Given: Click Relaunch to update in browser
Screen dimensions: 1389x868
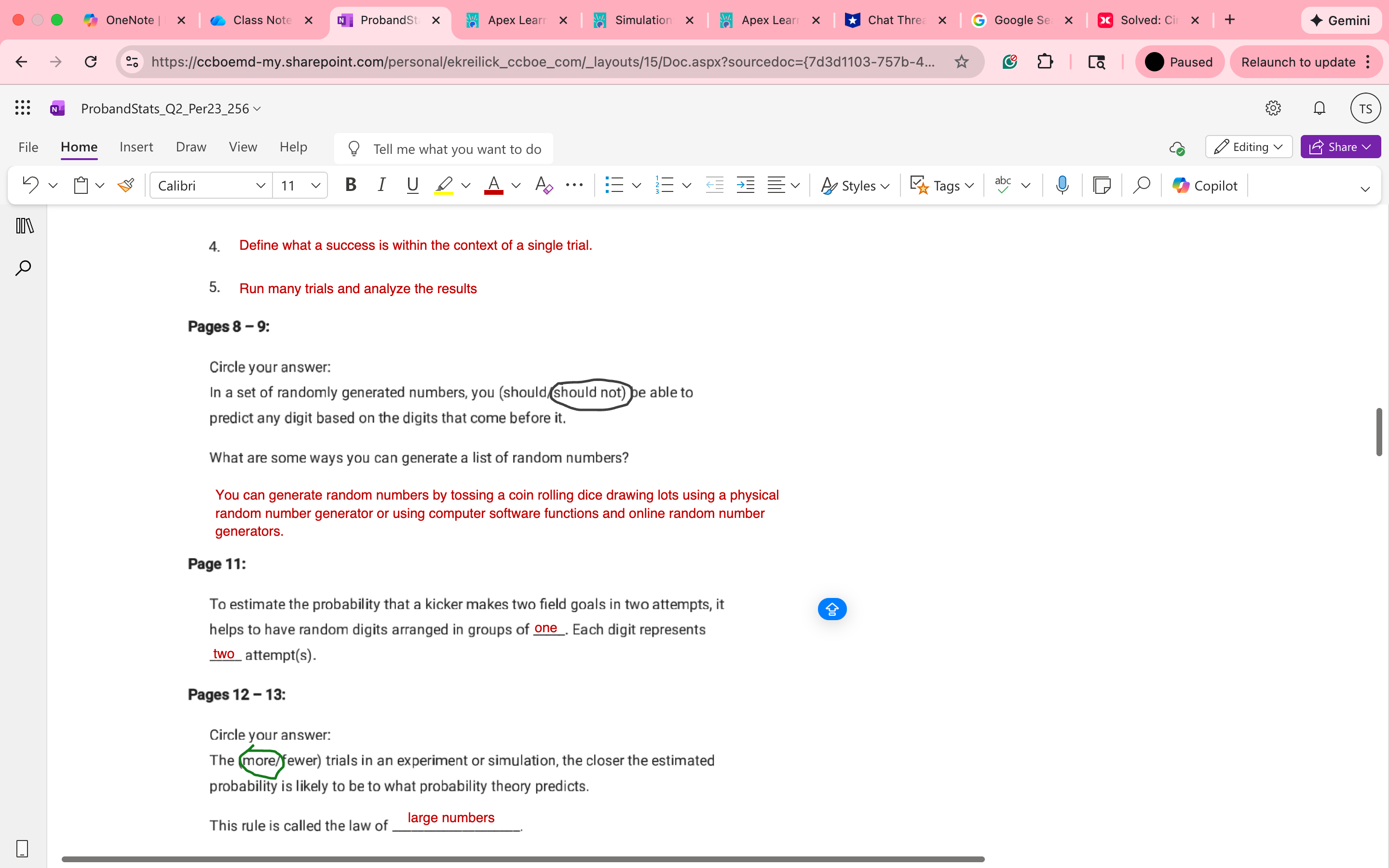Looking at the screenshot, I should tap(1298, 61).
